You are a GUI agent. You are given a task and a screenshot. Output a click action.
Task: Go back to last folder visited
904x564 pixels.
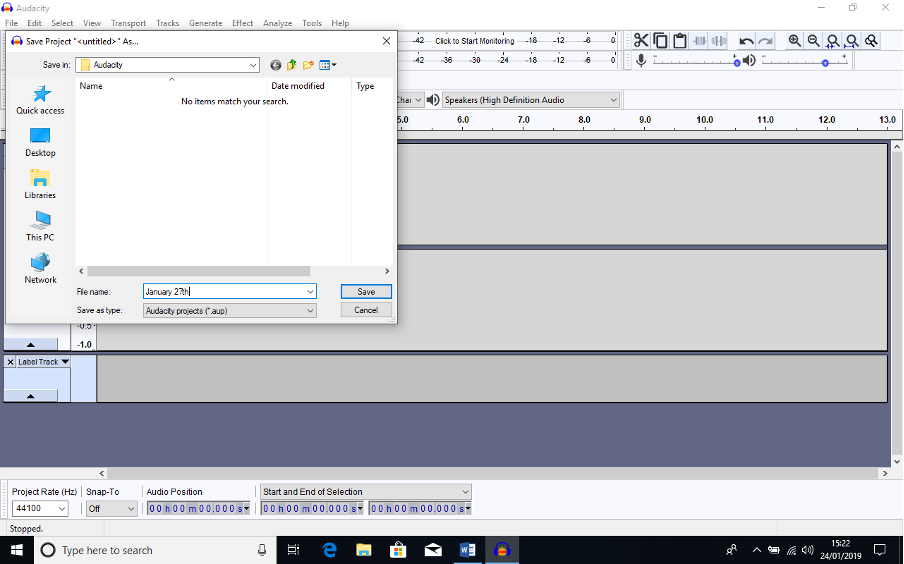click(x=276, y=65)
